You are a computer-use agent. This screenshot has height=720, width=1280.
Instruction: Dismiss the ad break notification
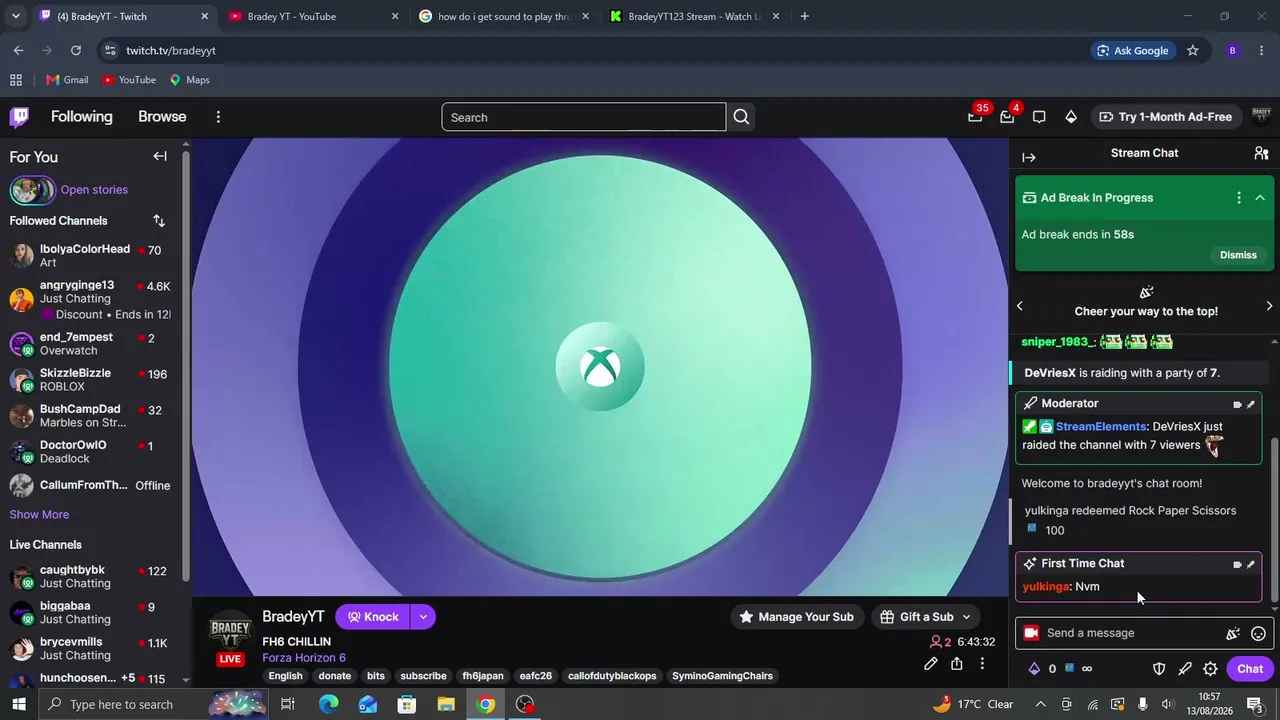1238,255
